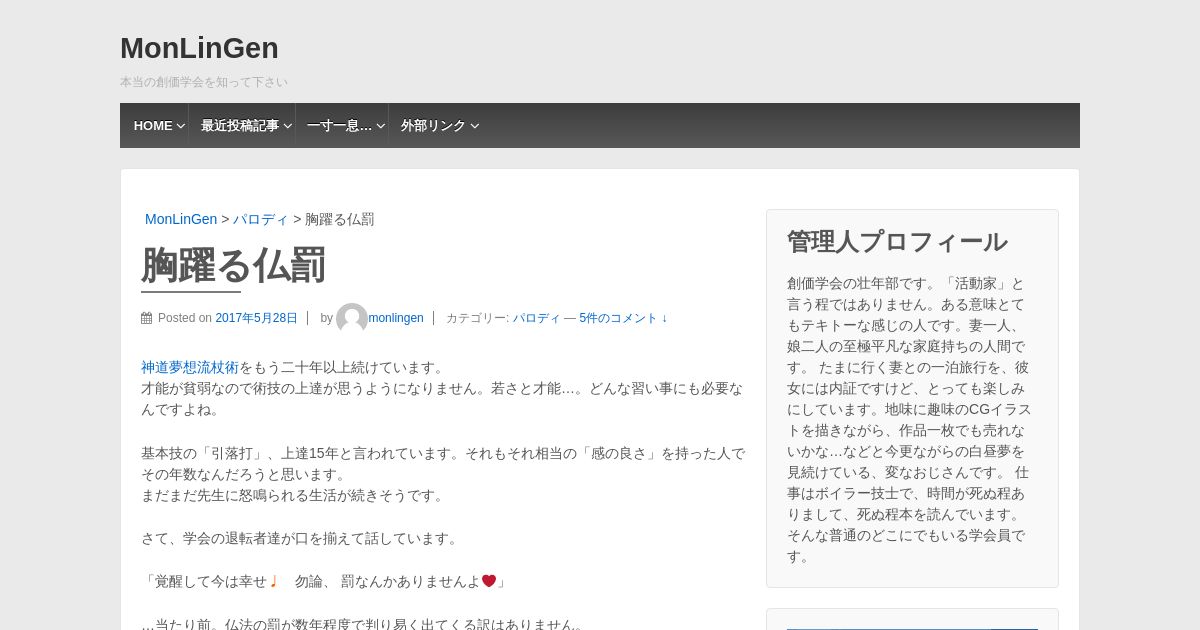Open the 一寸一息… menu
Viewport: 1200px width, 630px height.
339,126
